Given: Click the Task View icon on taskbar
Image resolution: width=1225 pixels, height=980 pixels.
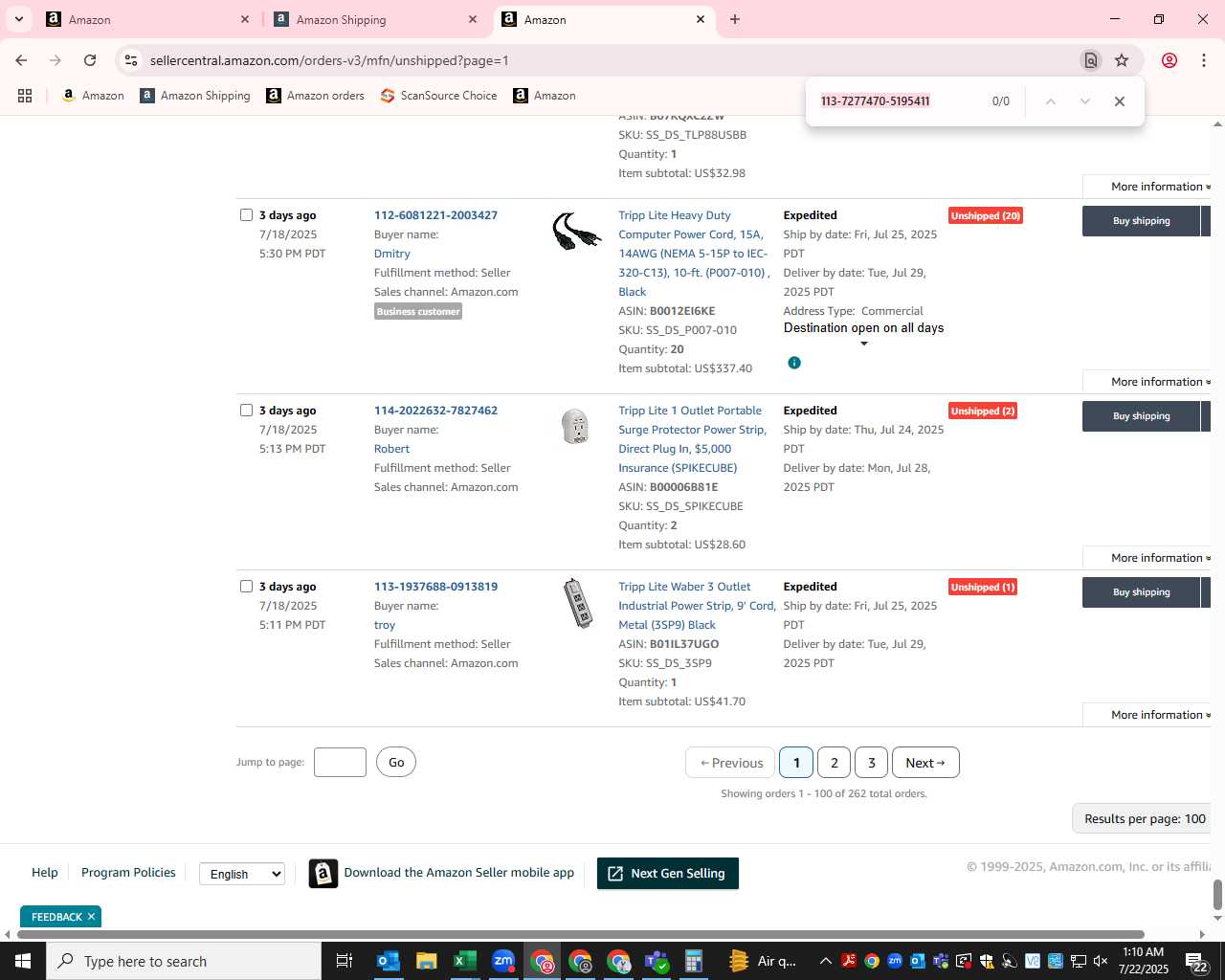Looking at the screenshot, I should click(x=345, y=961).
